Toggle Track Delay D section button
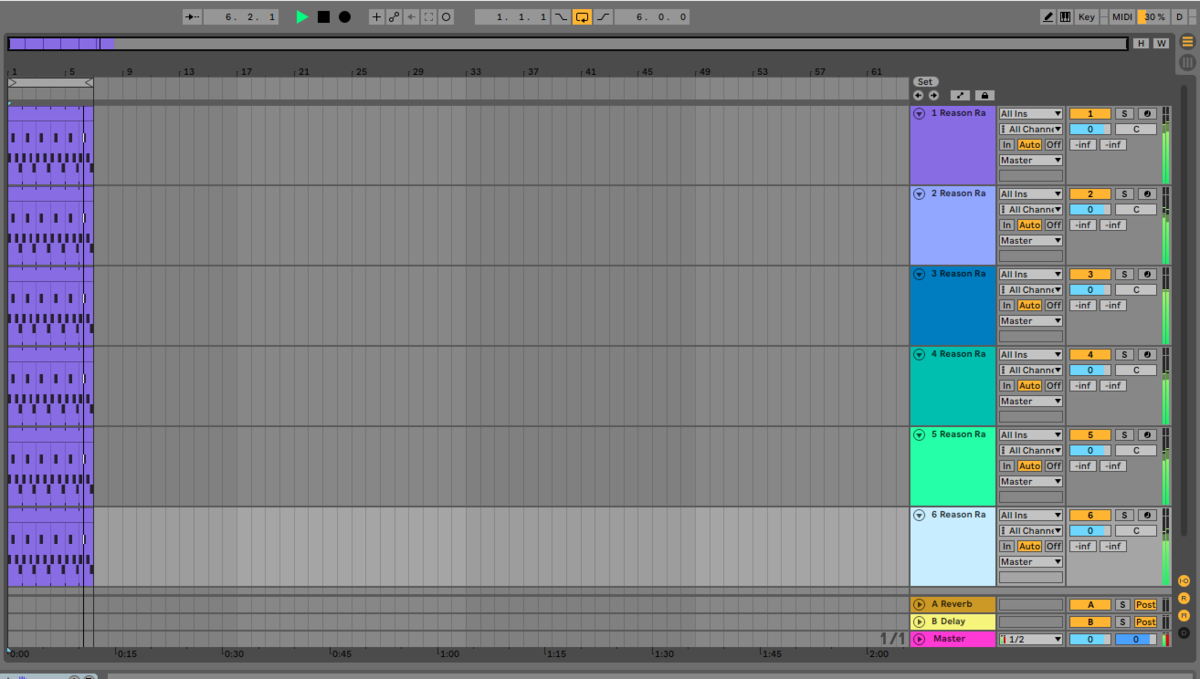Screen dimensions: 1200x679 pos(1184,632)
